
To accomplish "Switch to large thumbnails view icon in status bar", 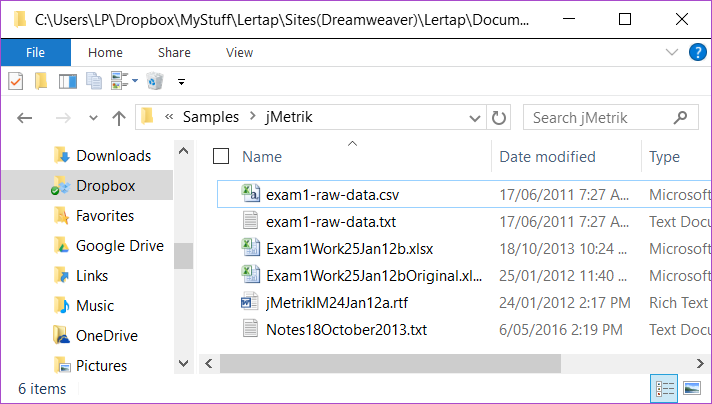I will click(691, 388).
